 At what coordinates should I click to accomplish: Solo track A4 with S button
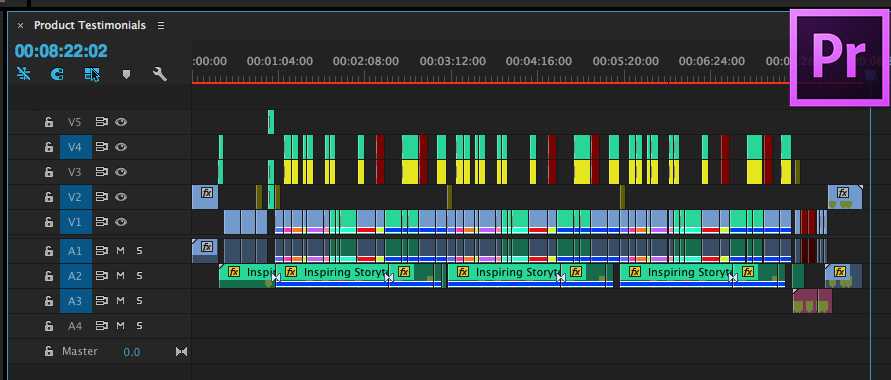[139, 326]
